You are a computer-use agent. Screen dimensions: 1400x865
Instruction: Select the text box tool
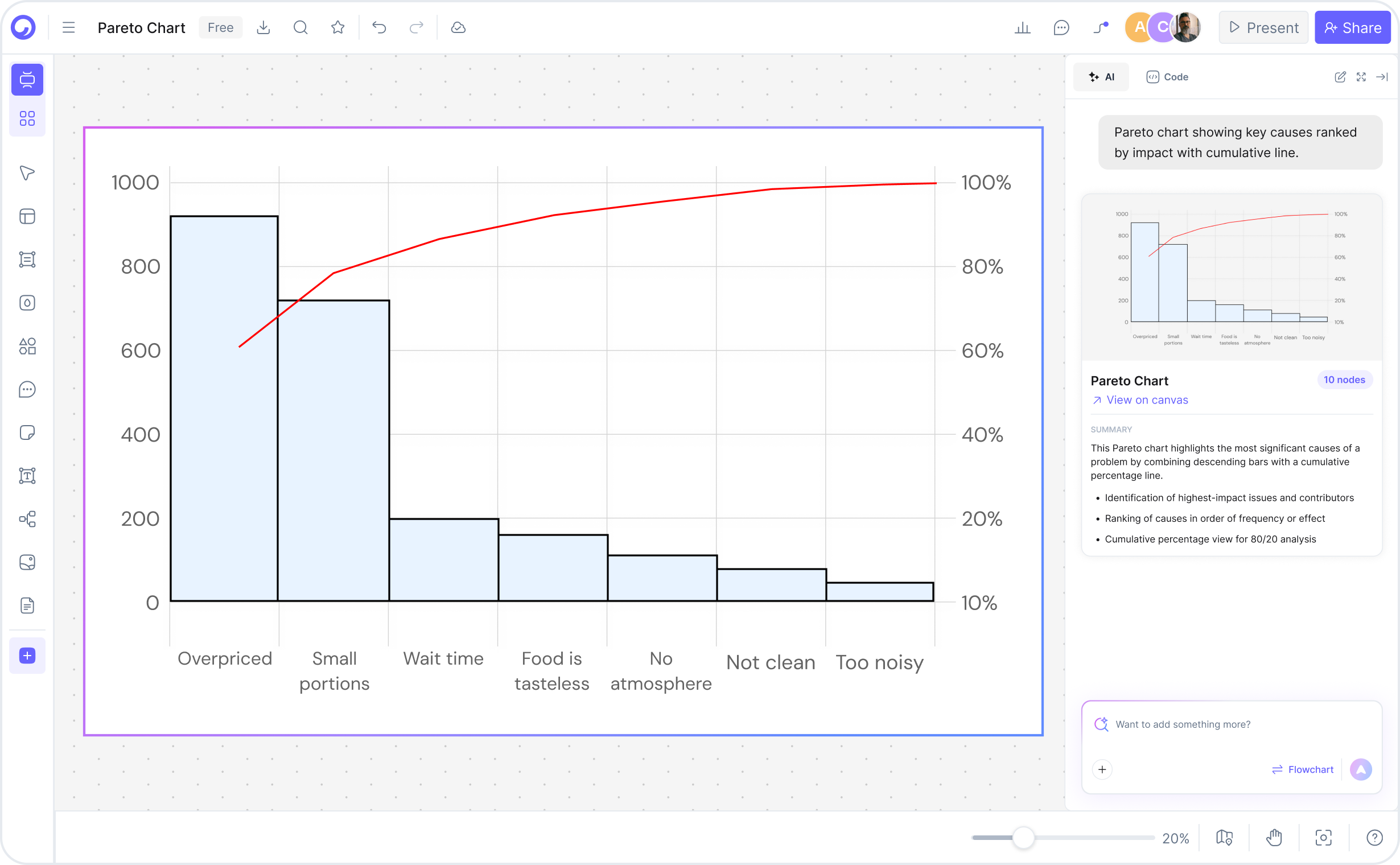click(27, 475)
